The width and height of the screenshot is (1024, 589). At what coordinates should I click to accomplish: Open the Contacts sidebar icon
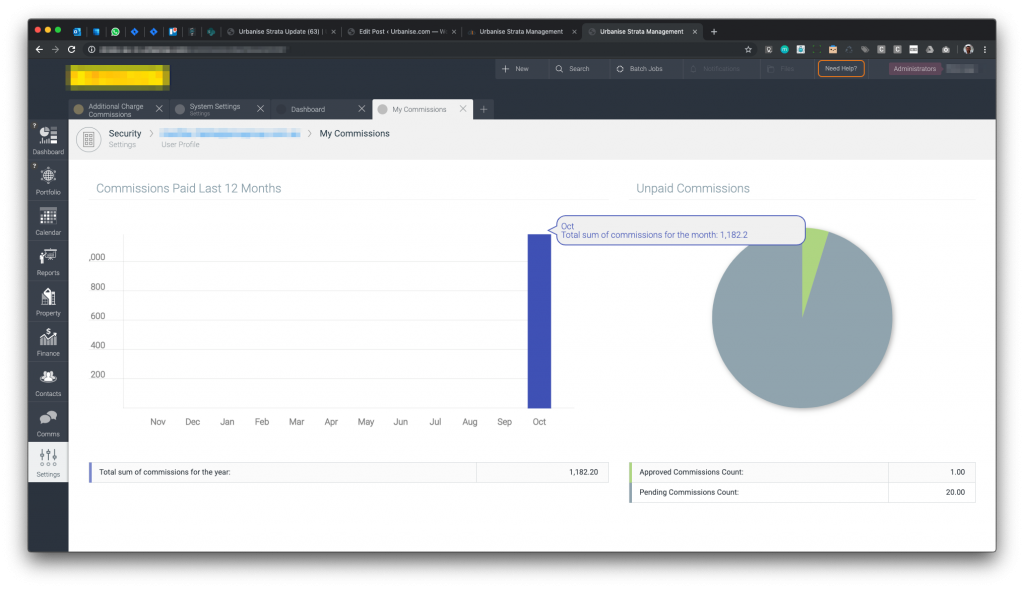[x=48, y=381]
